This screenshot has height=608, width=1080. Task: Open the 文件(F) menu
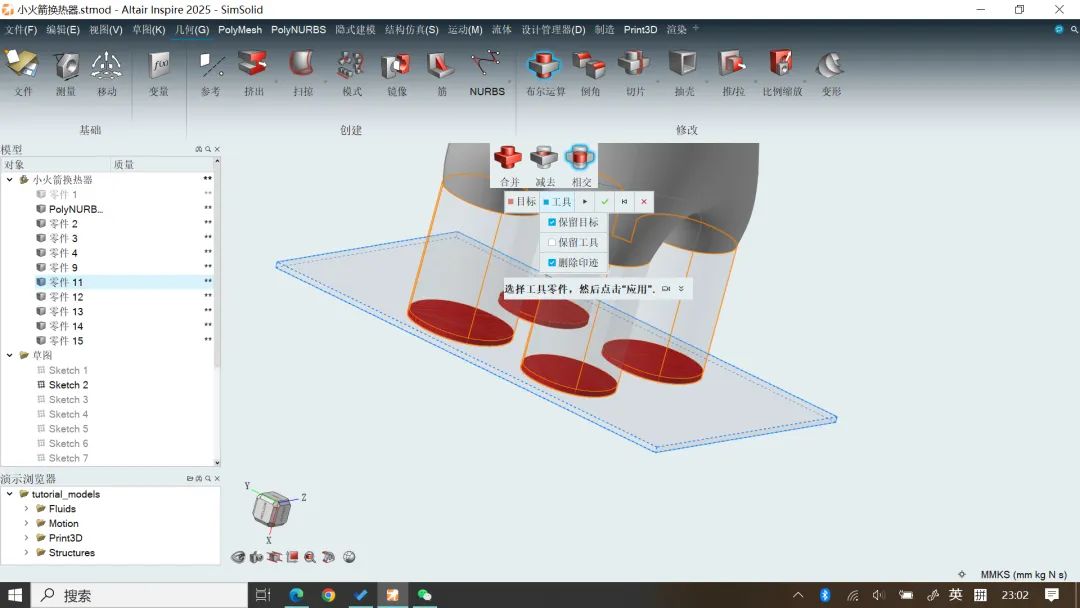[21, 30]
